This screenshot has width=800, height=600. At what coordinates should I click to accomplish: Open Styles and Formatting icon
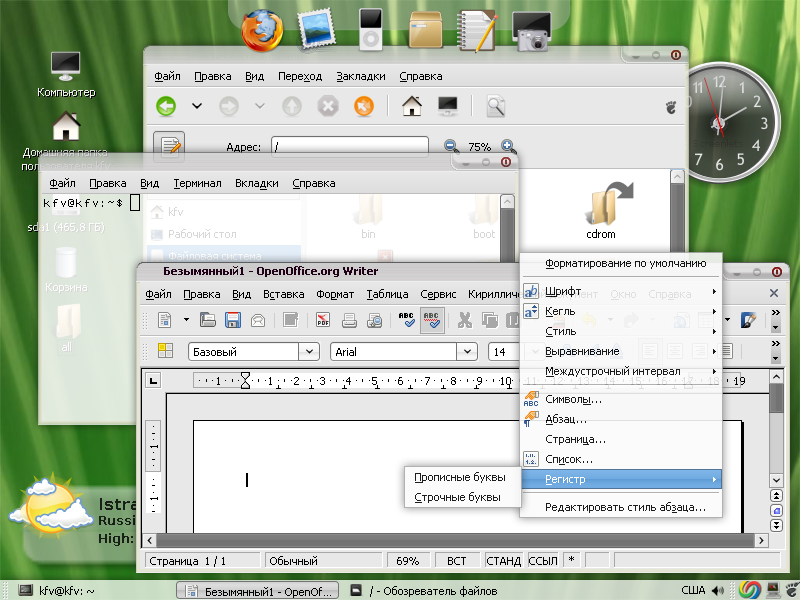165,351
